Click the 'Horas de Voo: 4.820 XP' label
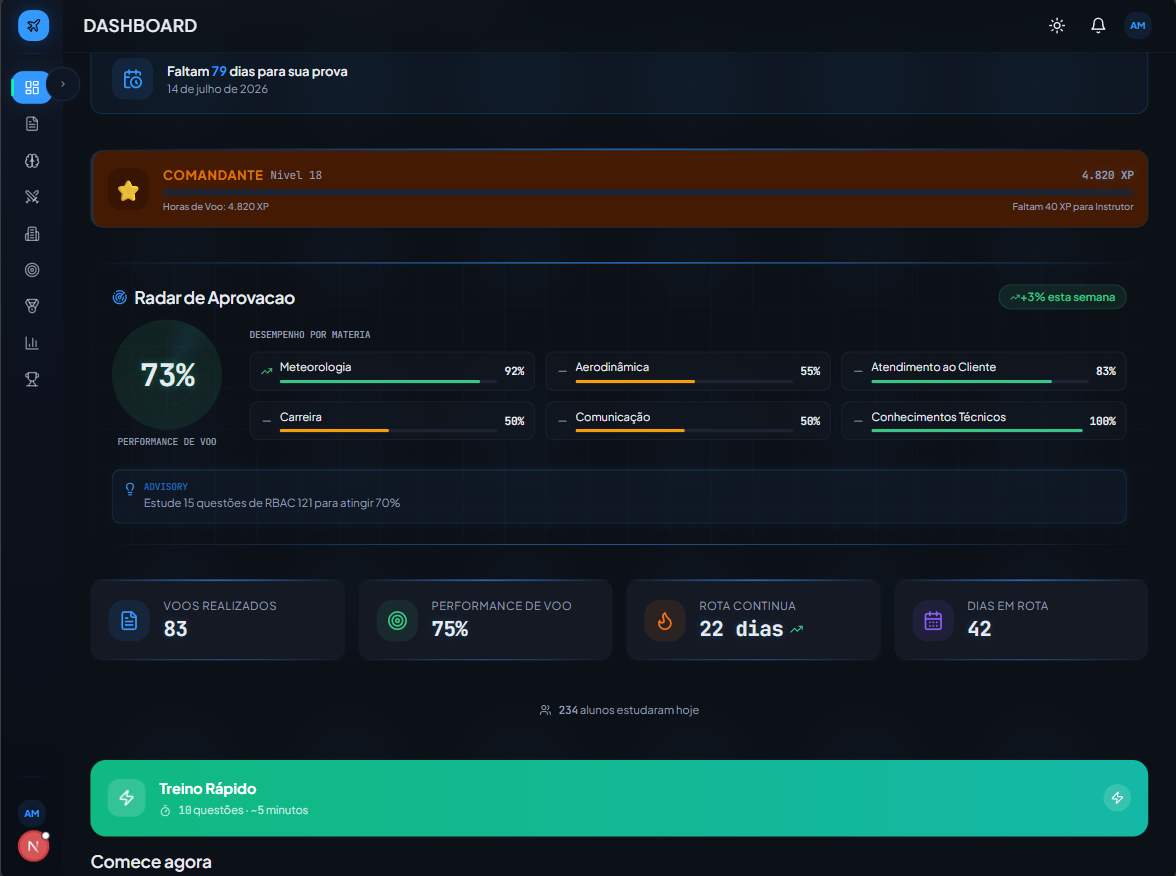 [215, 207]
